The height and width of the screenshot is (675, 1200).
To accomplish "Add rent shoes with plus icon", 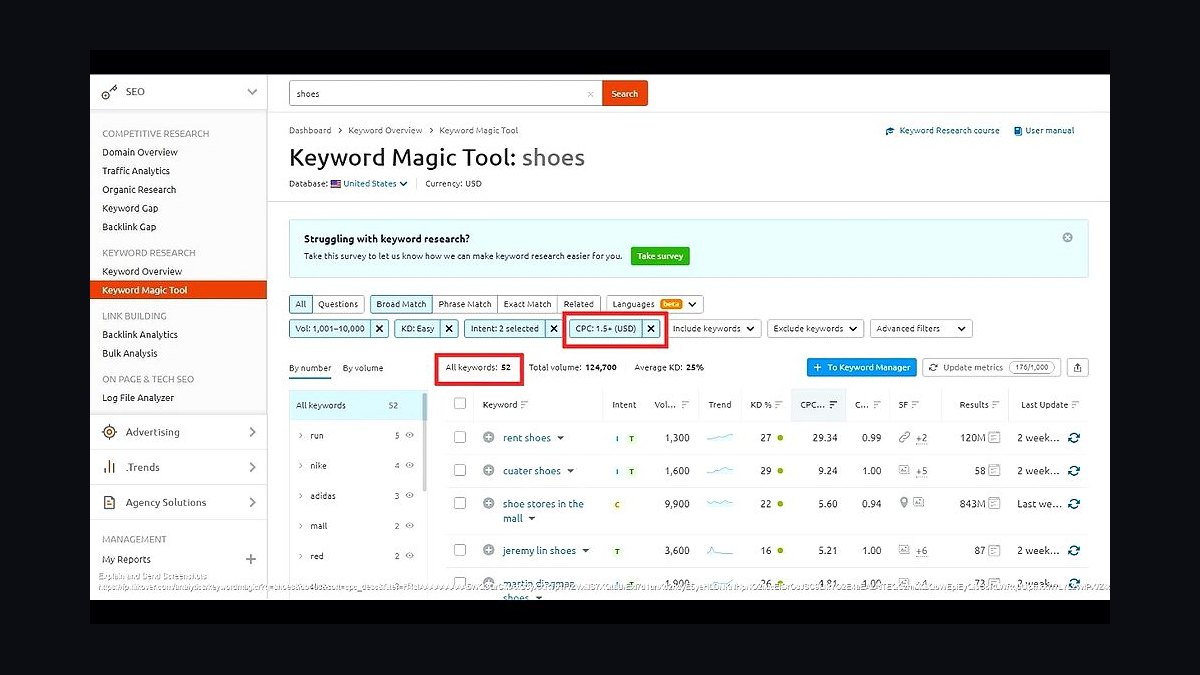I will pyautogui.click(x=489, y=438).
